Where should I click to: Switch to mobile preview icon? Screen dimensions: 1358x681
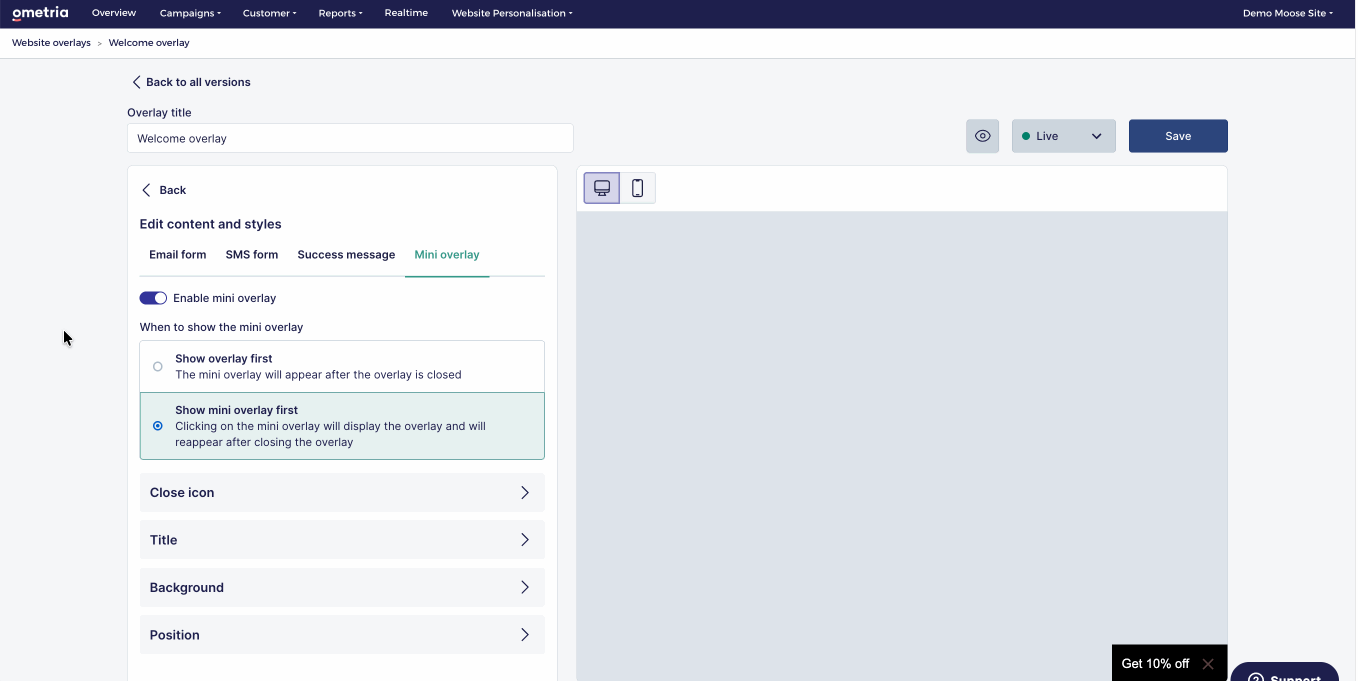(637, 188)
